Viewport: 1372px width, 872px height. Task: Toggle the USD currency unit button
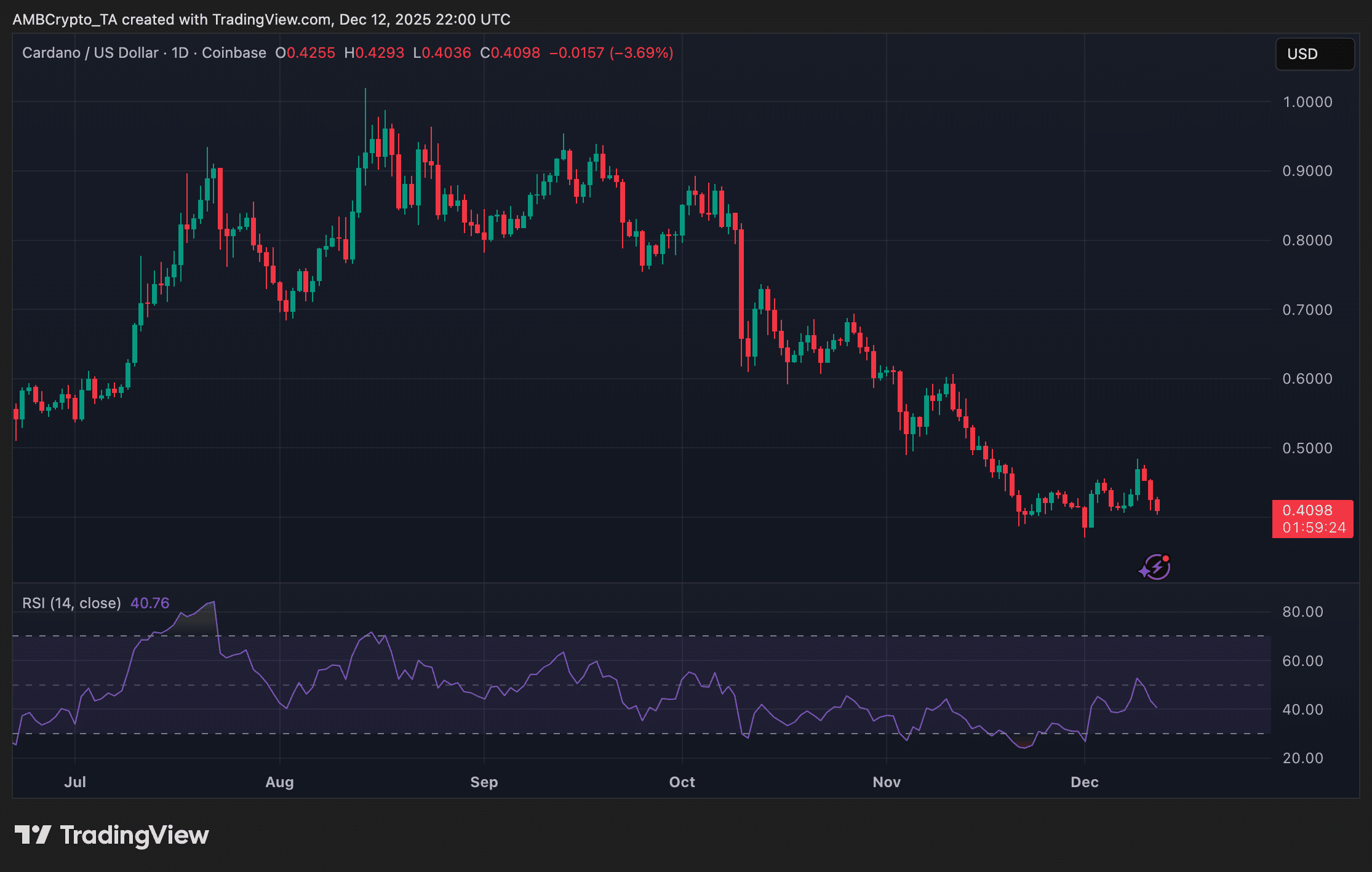[x=1314, y=54]
